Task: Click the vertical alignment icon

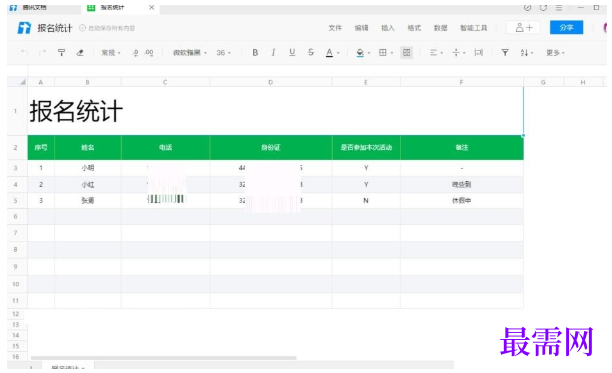Action: 456,53
